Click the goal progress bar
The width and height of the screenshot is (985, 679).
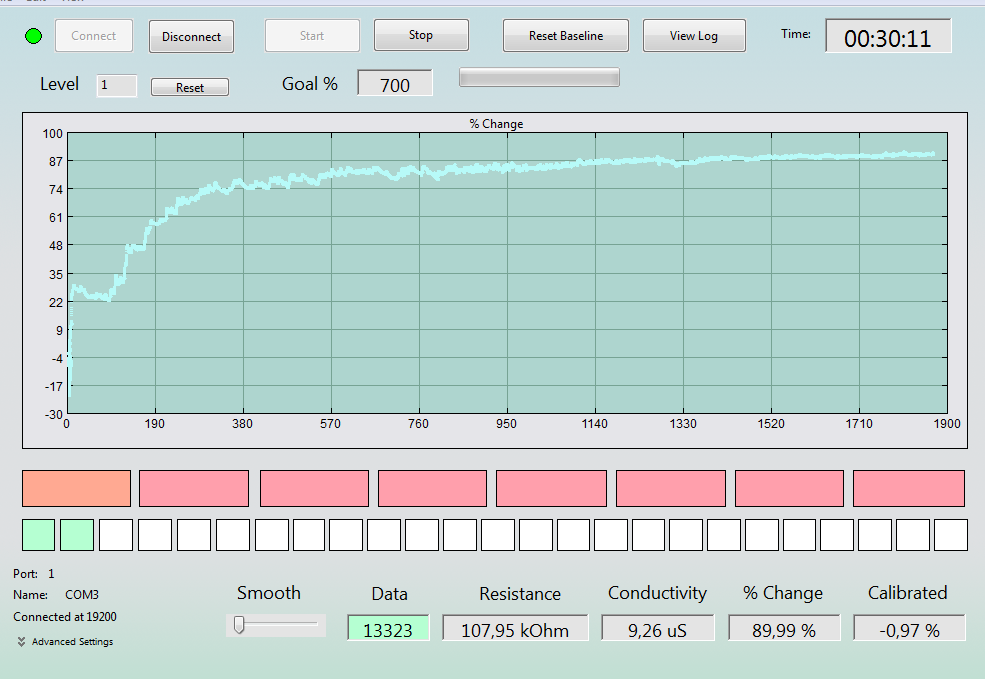click(x=539, y=77)
